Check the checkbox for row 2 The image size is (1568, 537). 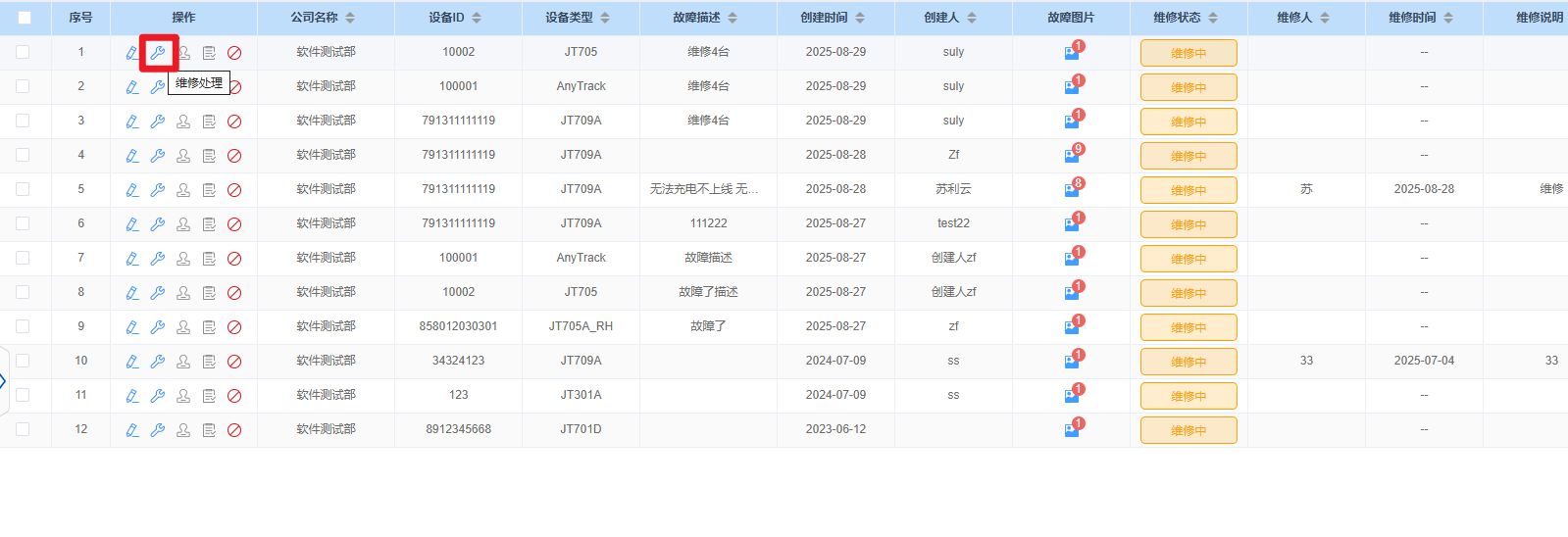click(23, 86)
